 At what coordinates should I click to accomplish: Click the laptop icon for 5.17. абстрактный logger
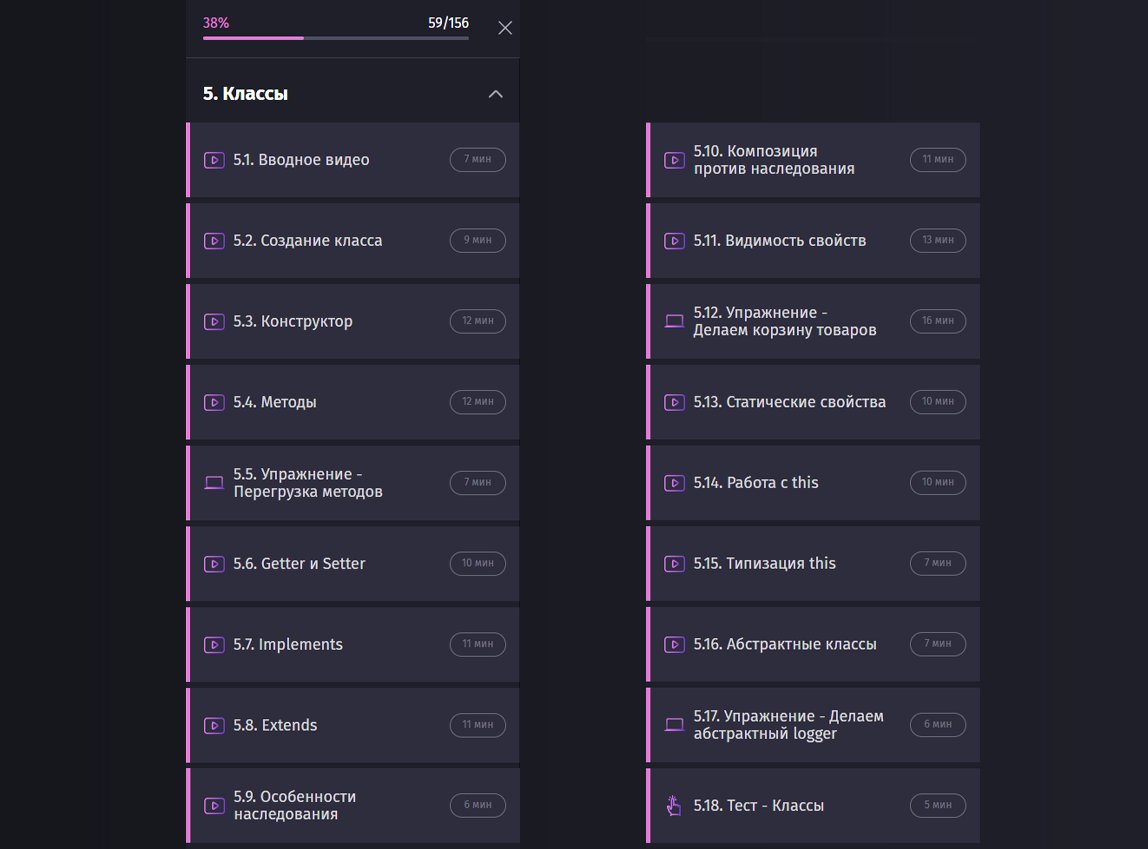pyautogui.click(x=674, y=725)
